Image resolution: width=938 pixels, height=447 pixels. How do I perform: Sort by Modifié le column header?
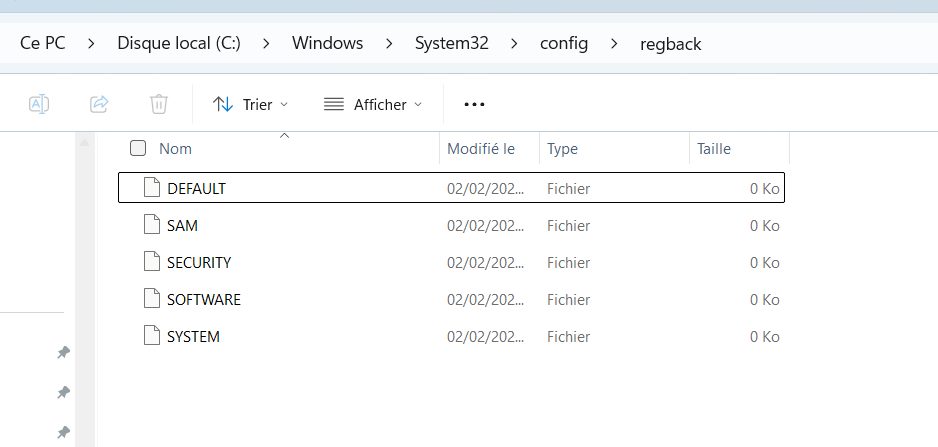point(481,149)
